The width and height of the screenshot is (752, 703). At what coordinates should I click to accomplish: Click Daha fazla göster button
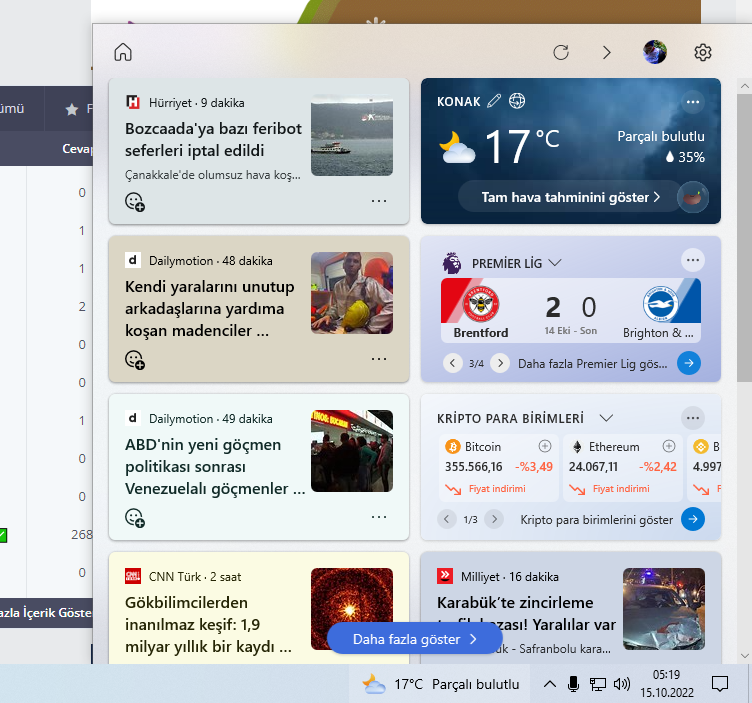click(415, 639)
